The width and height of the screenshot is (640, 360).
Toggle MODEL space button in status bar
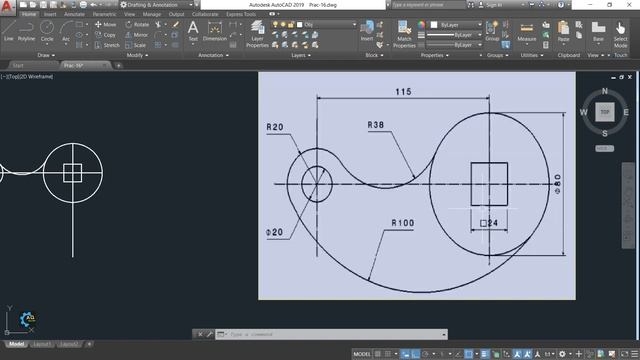[x=362, y=354]
